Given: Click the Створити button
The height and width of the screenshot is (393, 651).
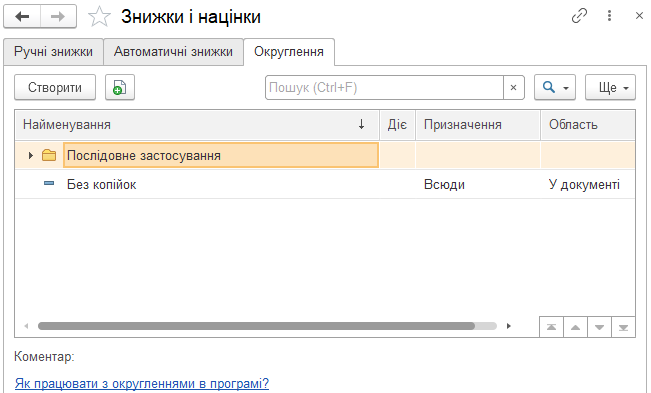Looking at the screenshot, I should coord(55,88).
